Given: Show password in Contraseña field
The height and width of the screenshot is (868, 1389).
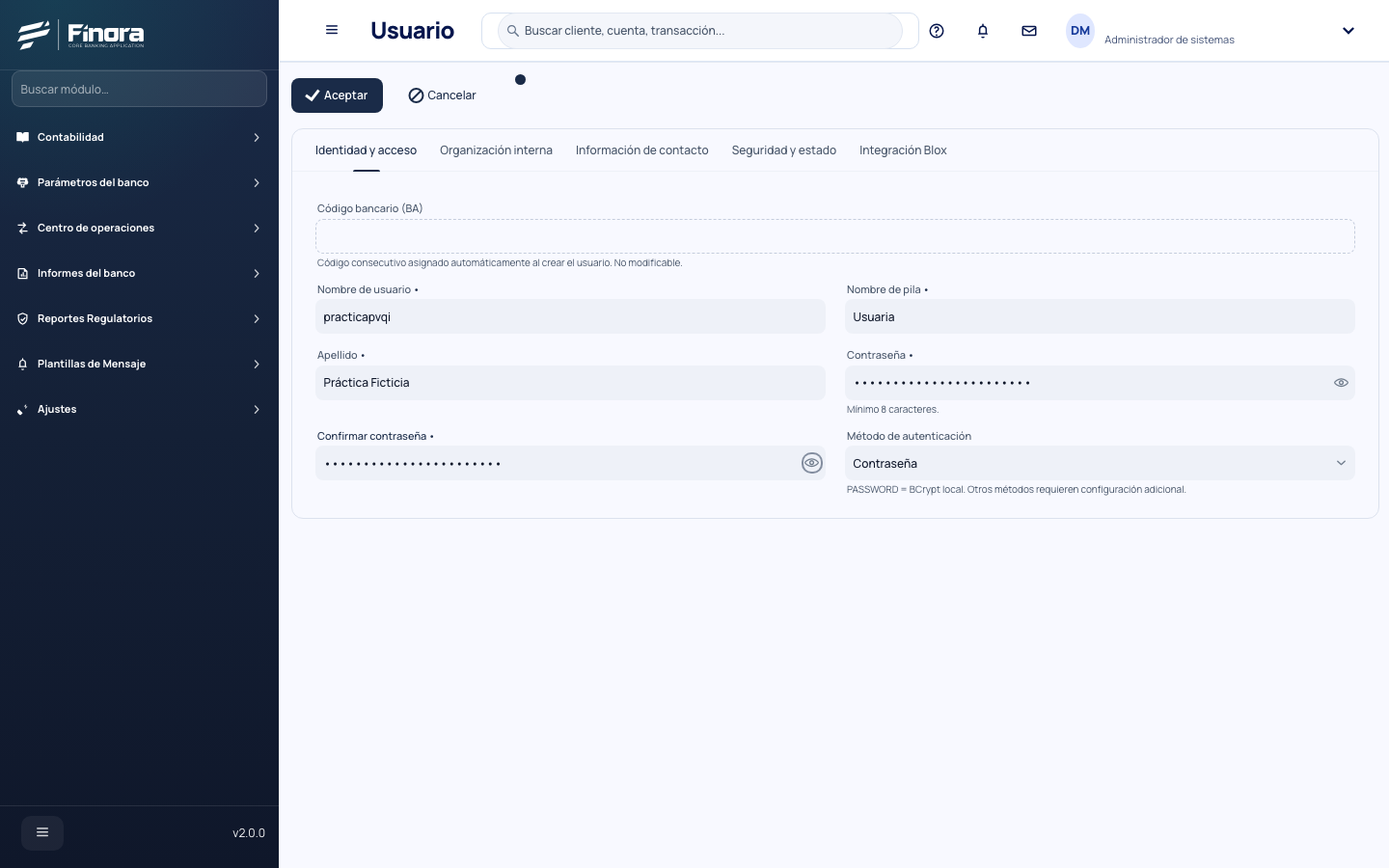Looking at the screenshot, I should (1341, 383).
